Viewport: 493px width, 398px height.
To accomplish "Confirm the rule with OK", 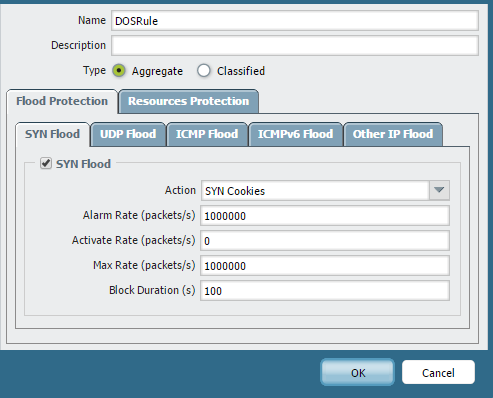I will pyautogui.click(x=358, y=372).
